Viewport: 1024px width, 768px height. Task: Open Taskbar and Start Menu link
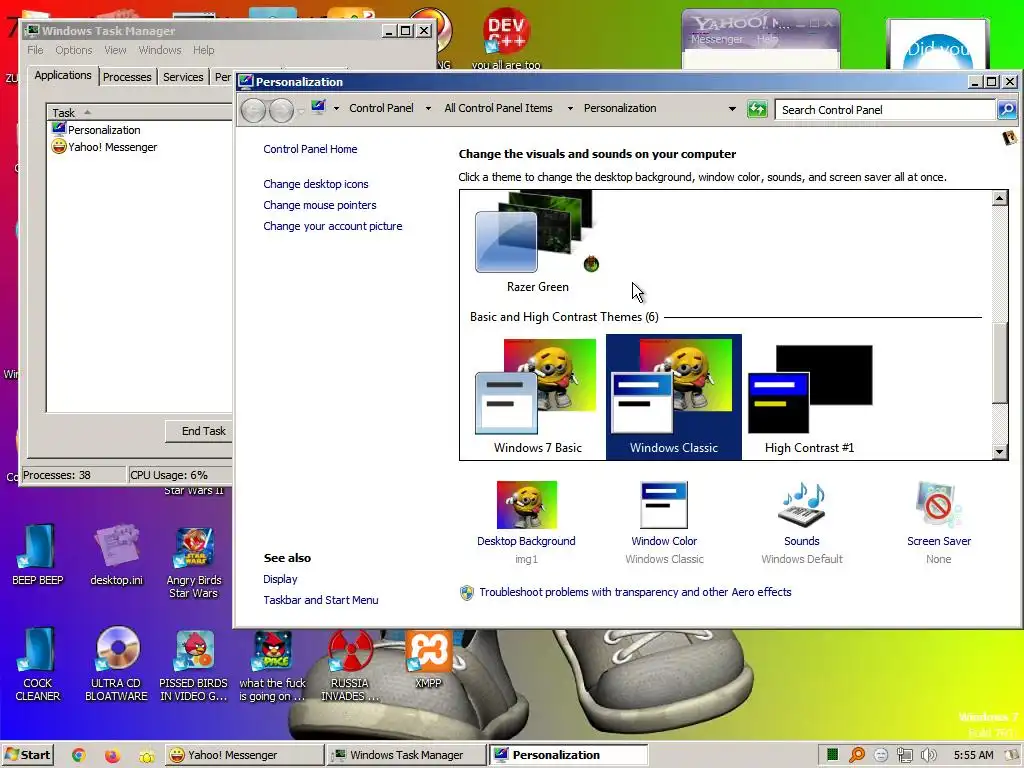[321, 600]
